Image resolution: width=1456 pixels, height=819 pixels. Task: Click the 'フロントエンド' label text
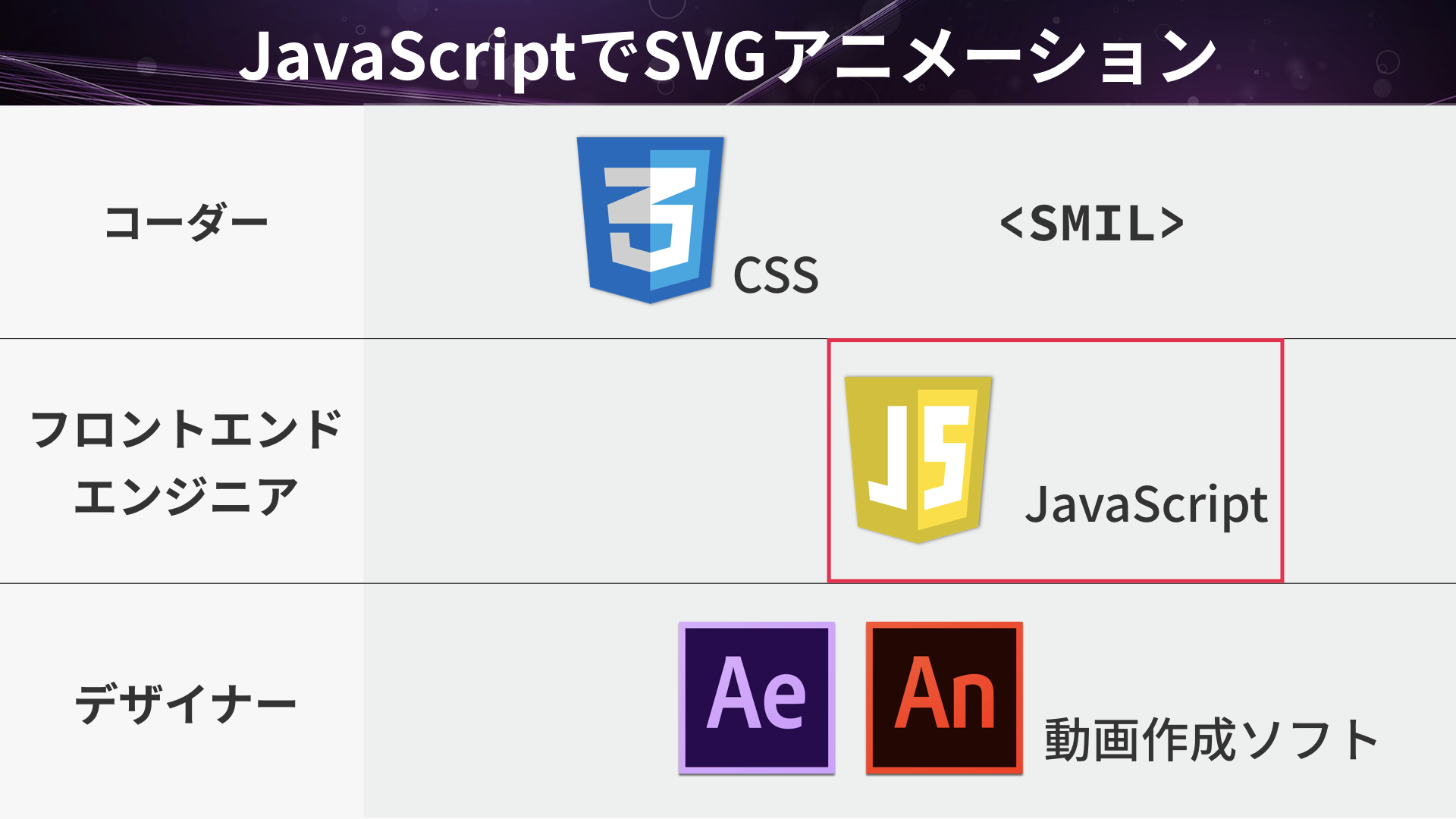[x=186, y=429]
